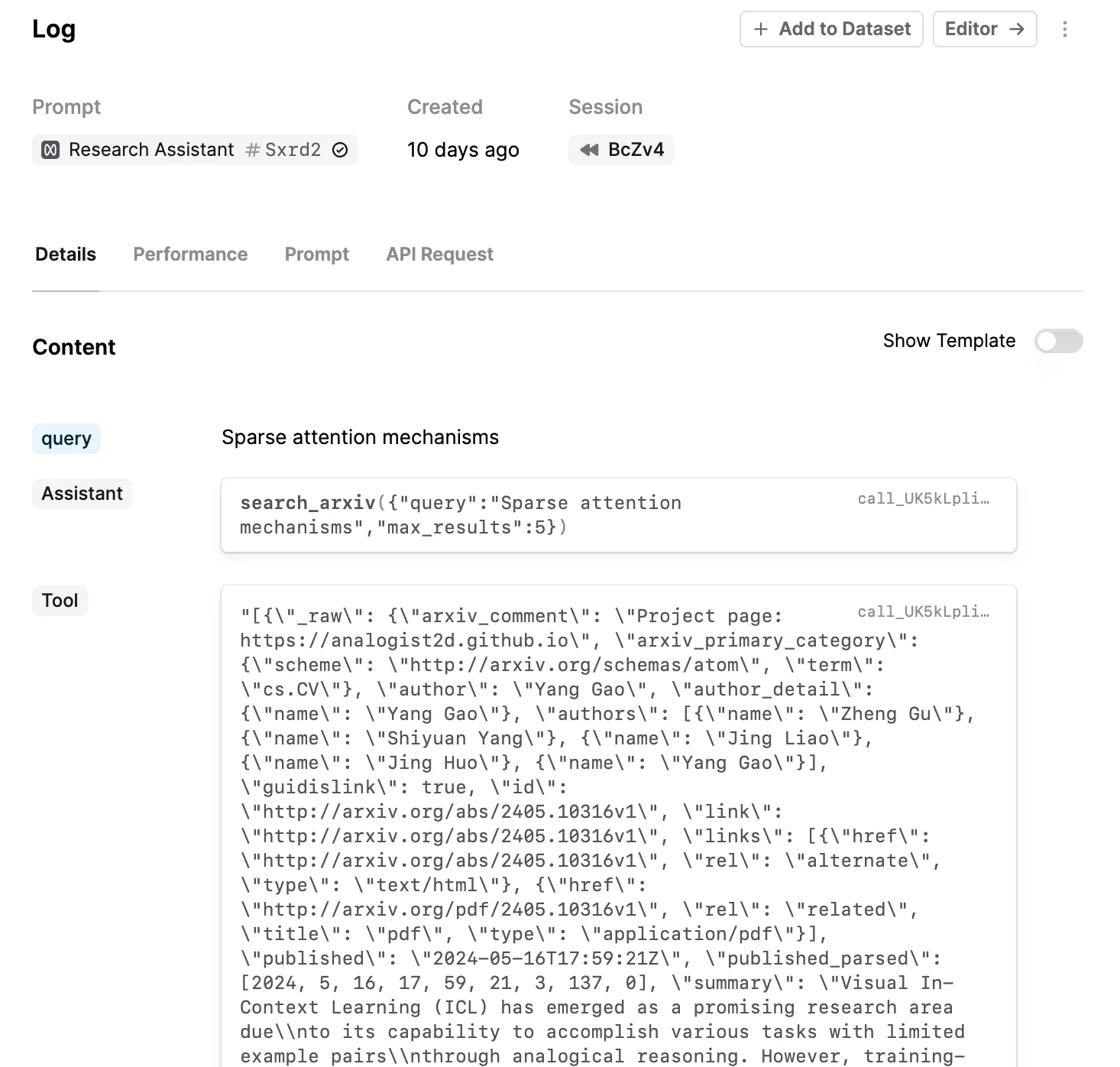The width and height of the screenshot is (1120, 1067).
Task: Click the Add to Dataset button
Action: point(831,29)
